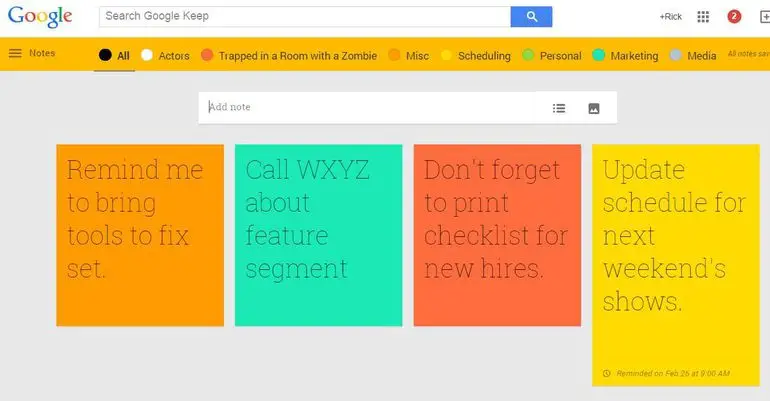
Task: Open the Google apps grid
Action: click(x=703, y=17)
